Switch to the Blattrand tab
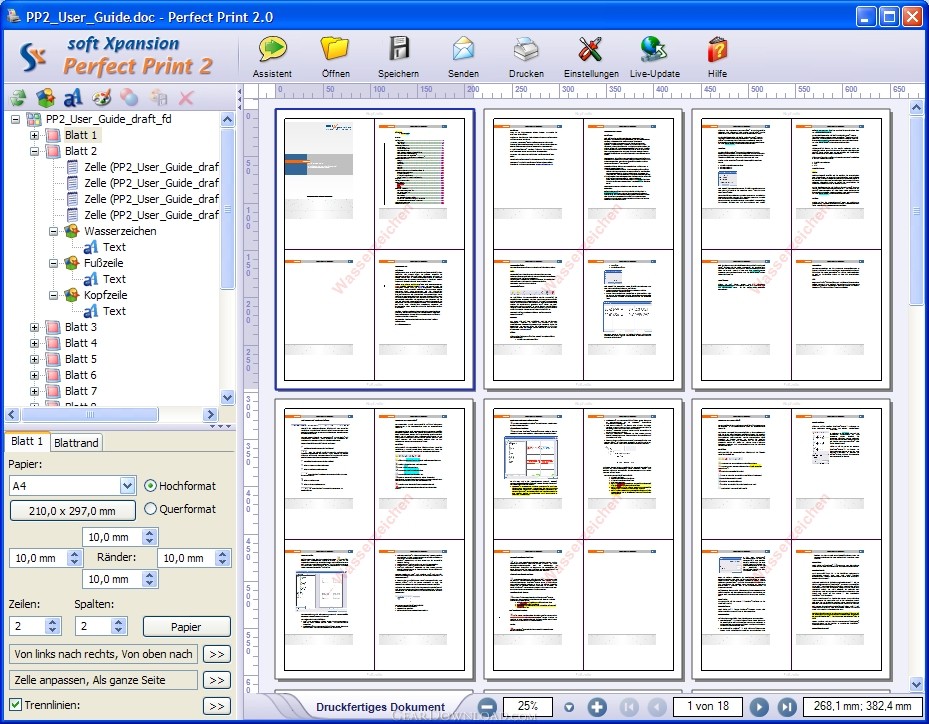 (x=76, y=443)
